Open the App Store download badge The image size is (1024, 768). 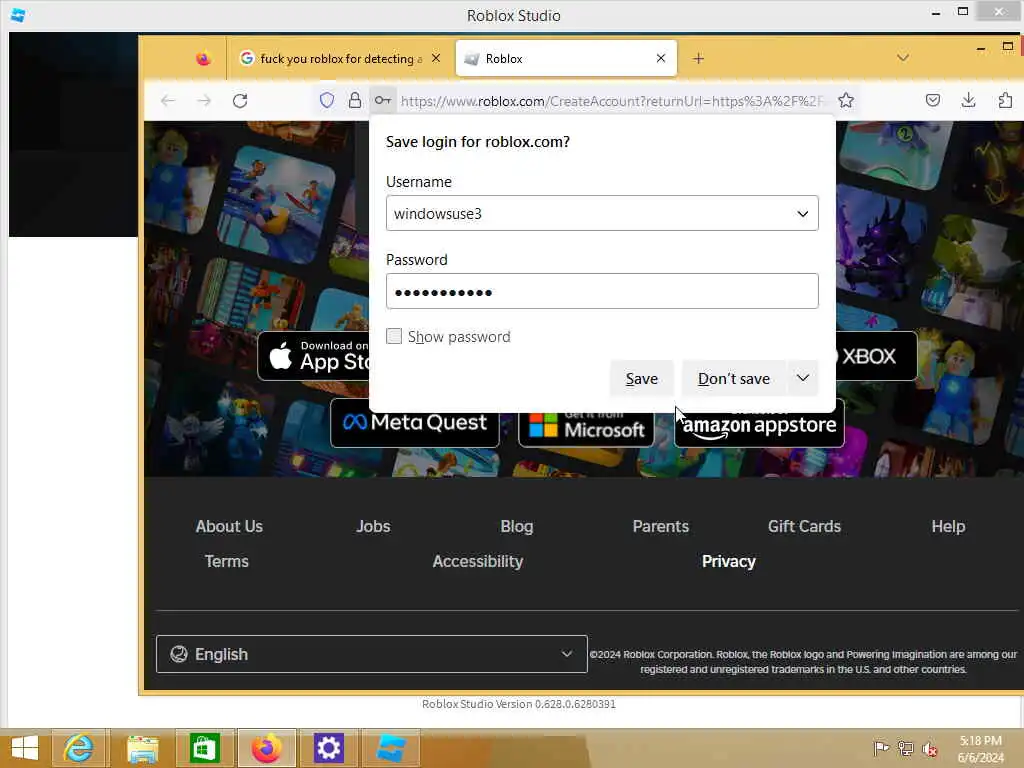[x=313, y=357]
